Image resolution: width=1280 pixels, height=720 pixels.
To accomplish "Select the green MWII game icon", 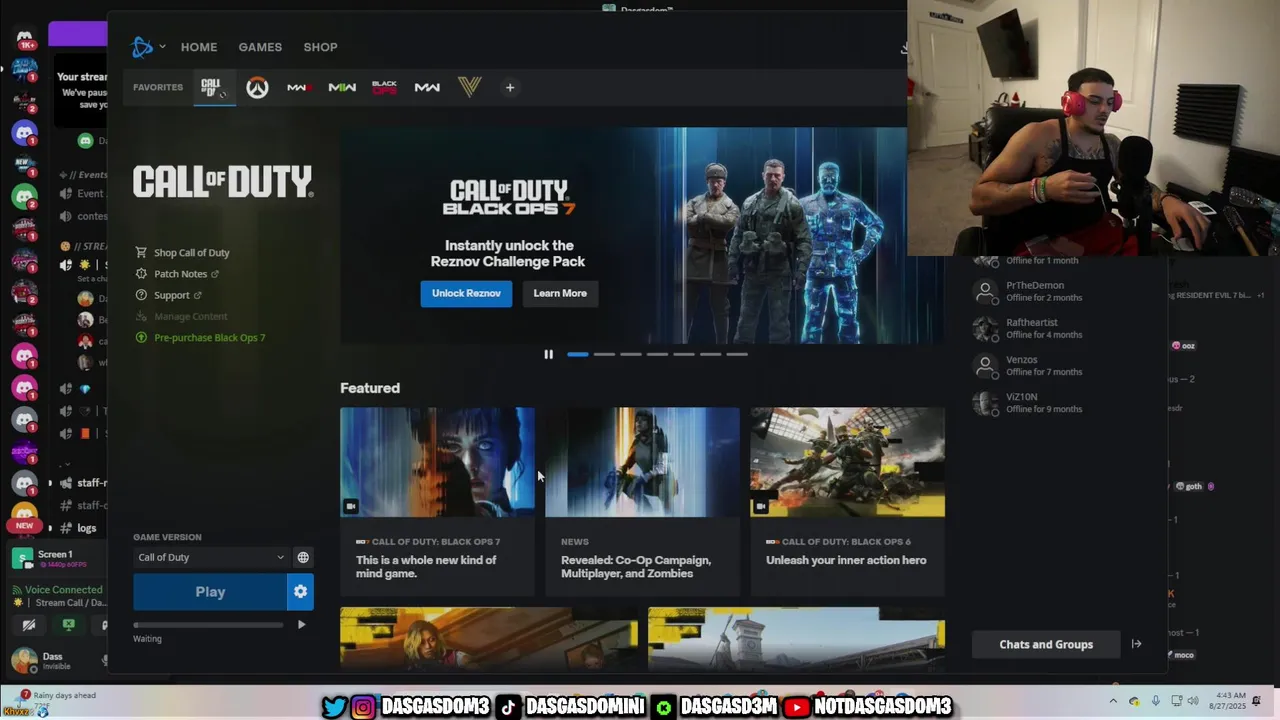I will click(x=342, y=88).
